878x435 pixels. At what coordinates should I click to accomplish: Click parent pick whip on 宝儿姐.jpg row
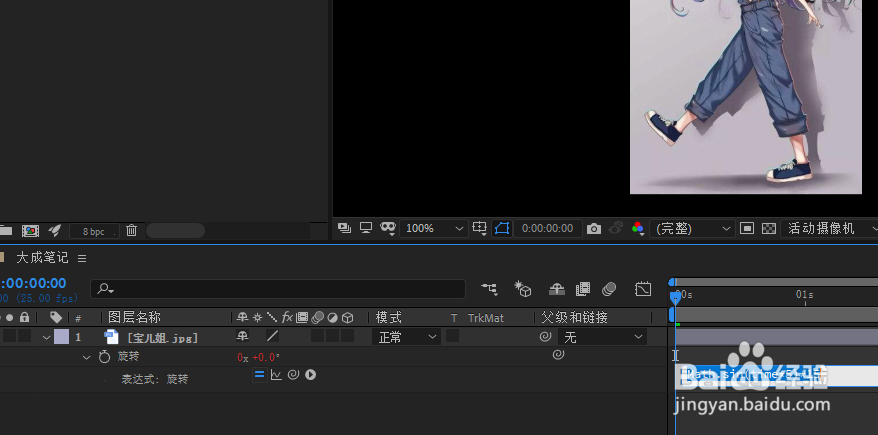click(x=545, y=336)
